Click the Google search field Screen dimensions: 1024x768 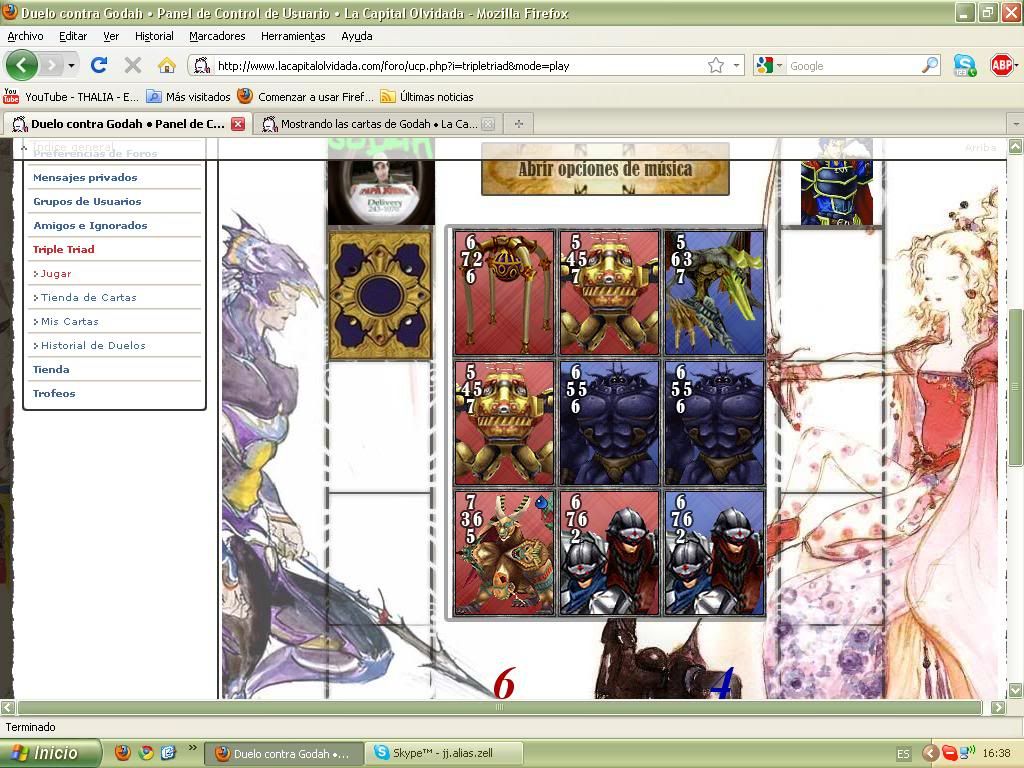pos(852,65)
